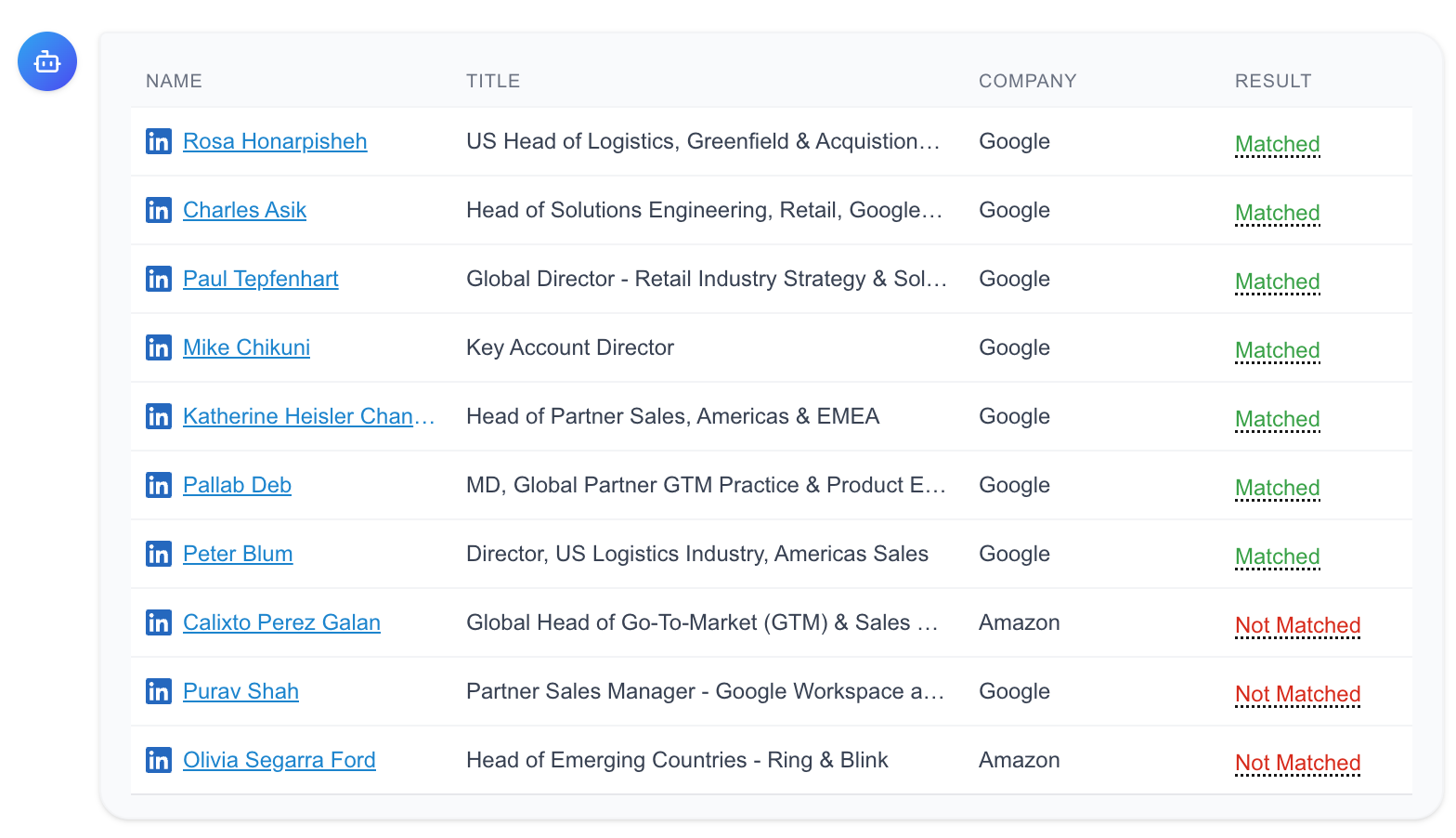The width and height of the screenshot is (1456, 838).
Task: Click Amazon company cell in Olivia row
Action: (1020, 760)
